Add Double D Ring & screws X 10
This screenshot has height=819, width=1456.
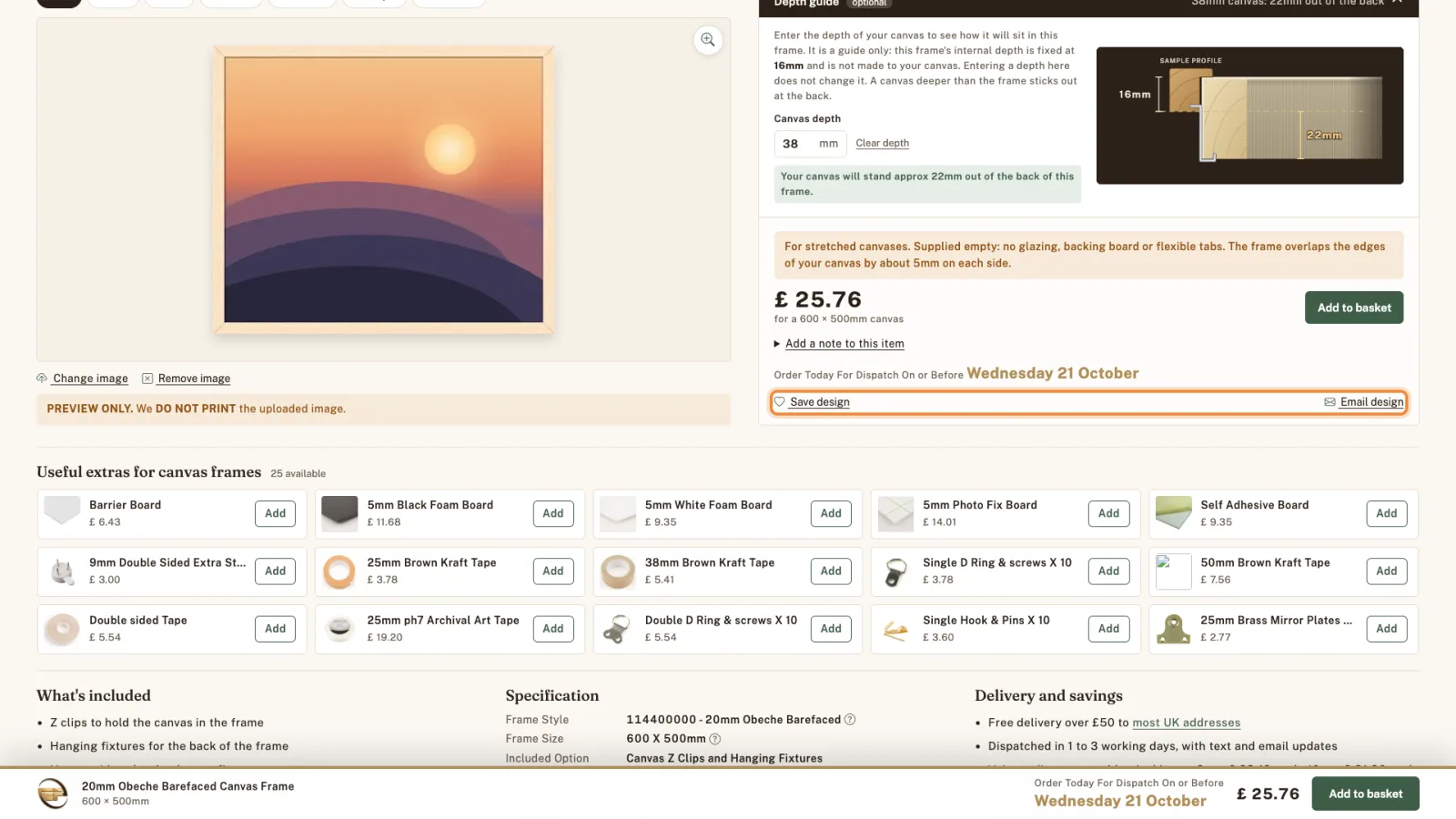(831, 629)
